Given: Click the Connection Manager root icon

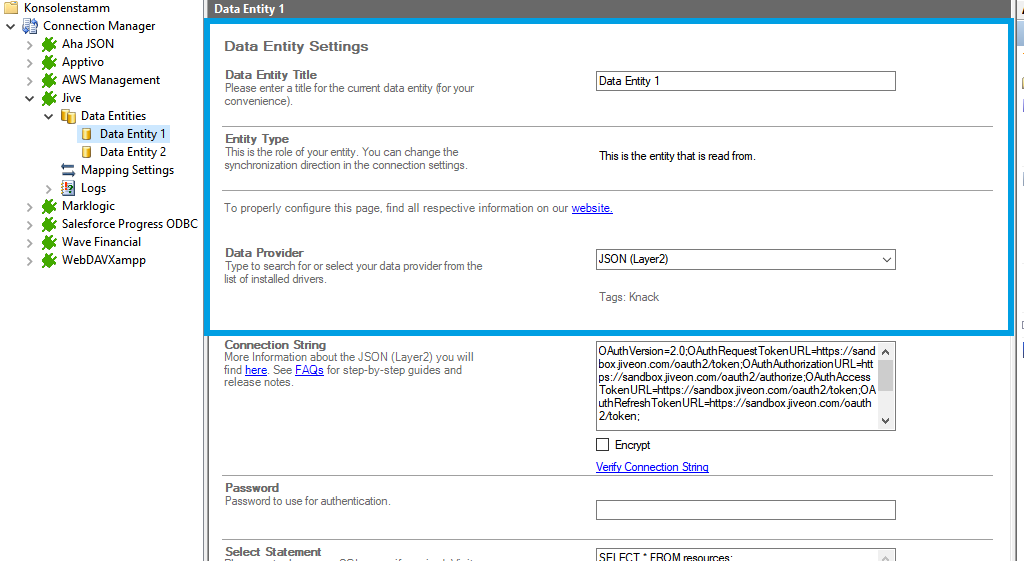Looking at the screenshot, I should click(30, 26).
